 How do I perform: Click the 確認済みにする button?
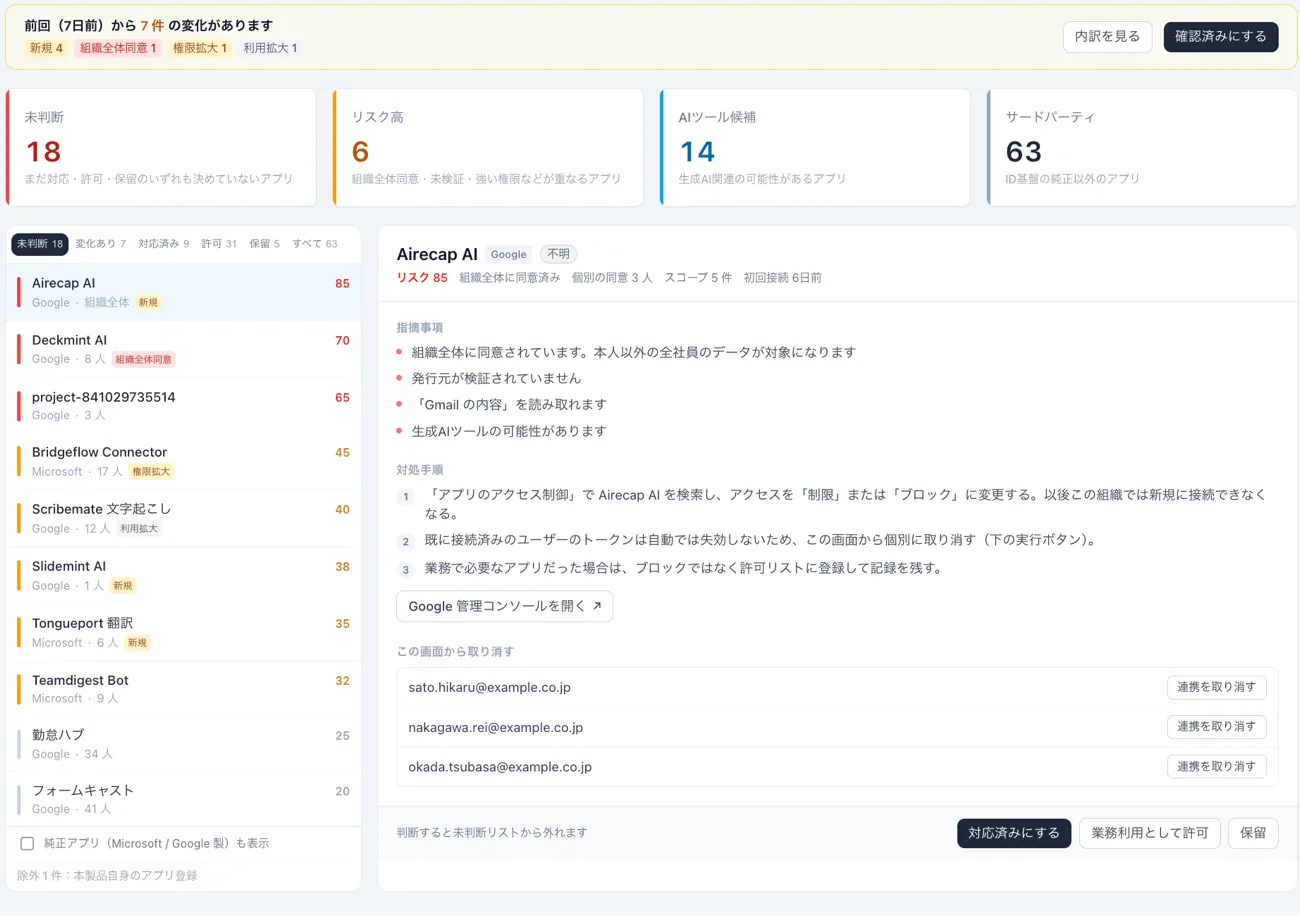click(x=1221, y=37)
